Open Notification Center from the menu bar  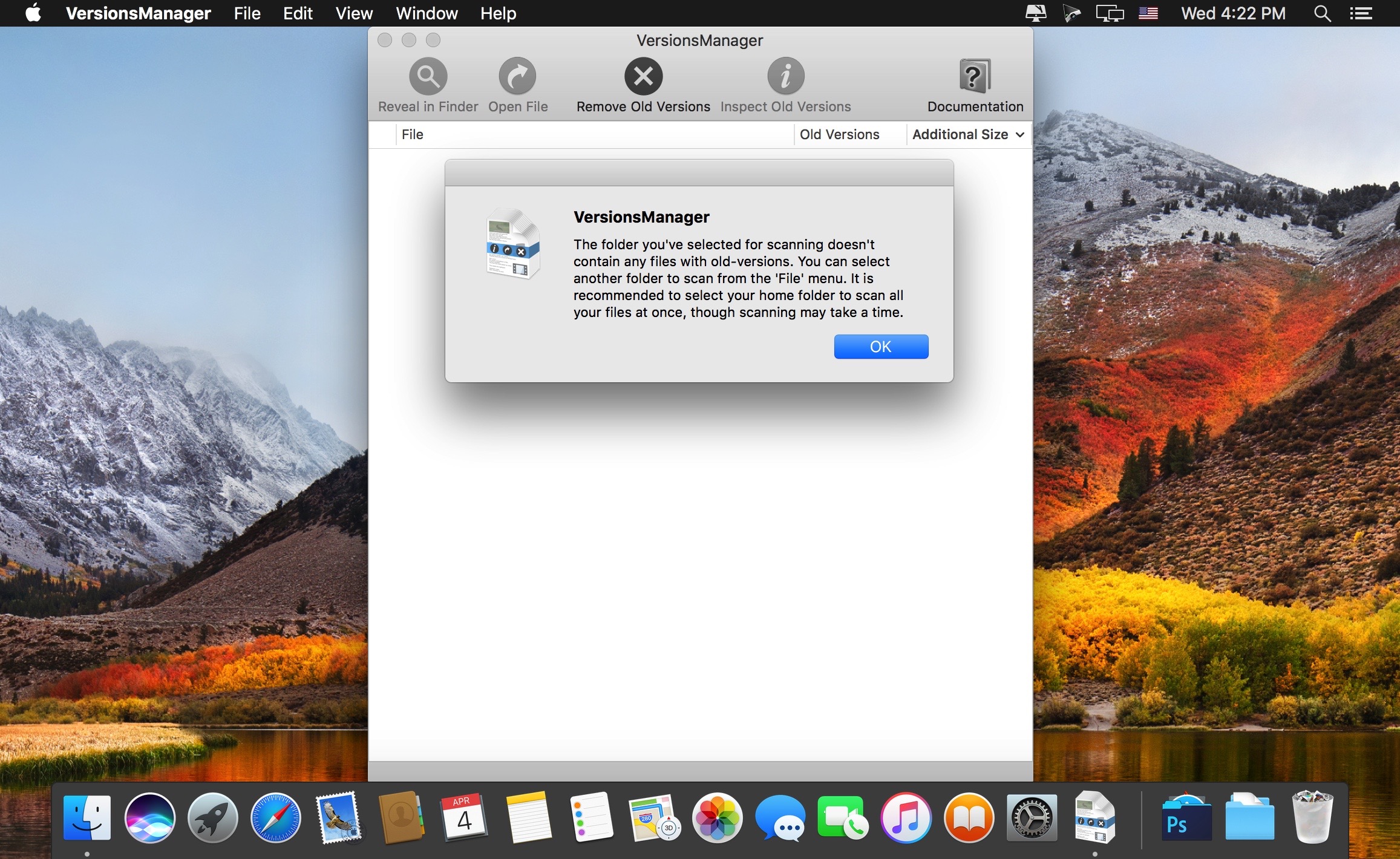(x=1361, y=13)
